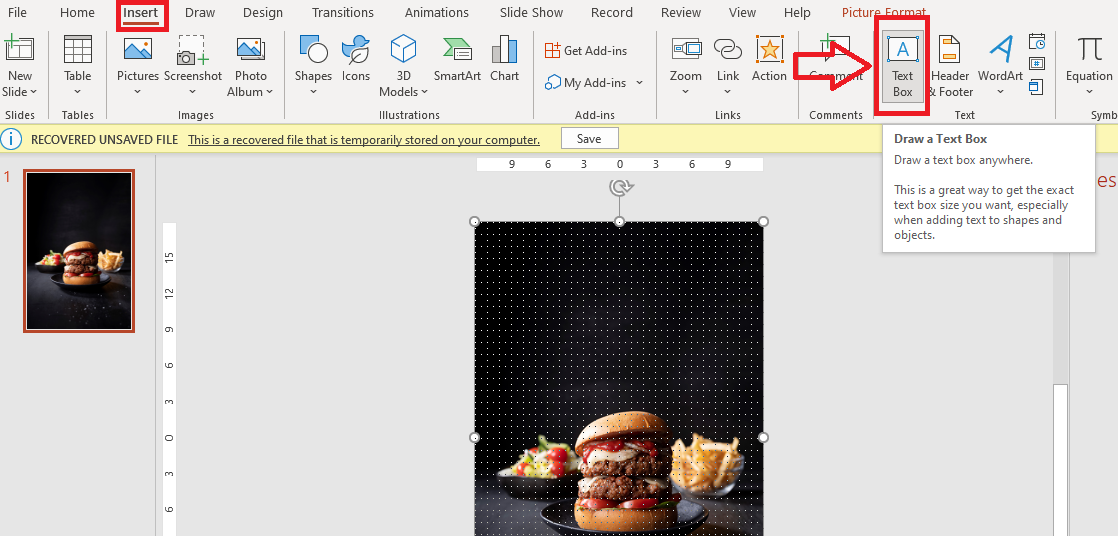Expand the Screenshot dropdown arrow
This screenshot has height=536, width=1118.
(x=193, y=92)
